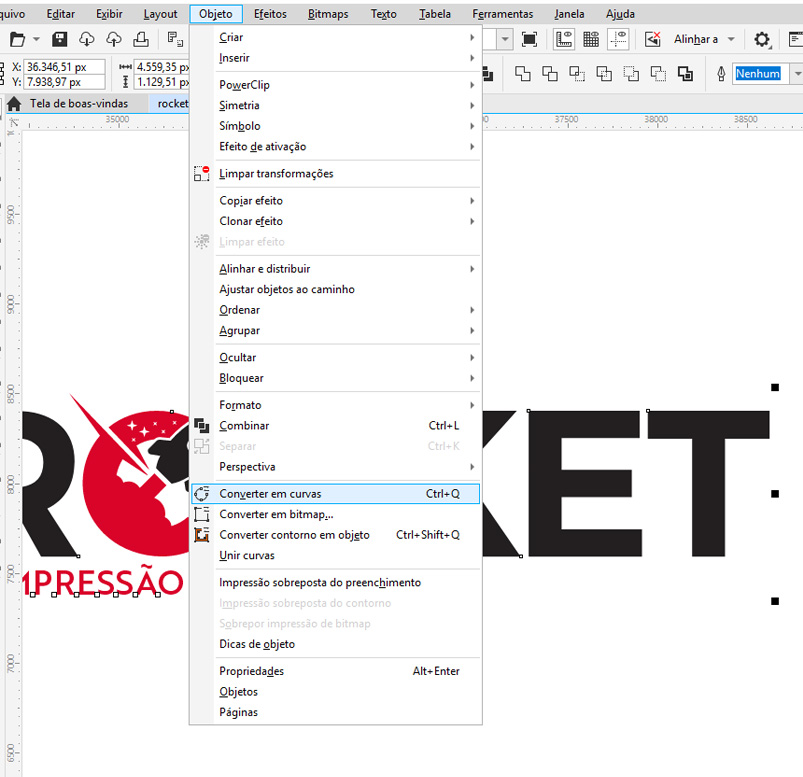The height and width of the screenshot is (777, 803).
Task: Choose Limpar transformações menu entry
Action: (x=276, y=173)
